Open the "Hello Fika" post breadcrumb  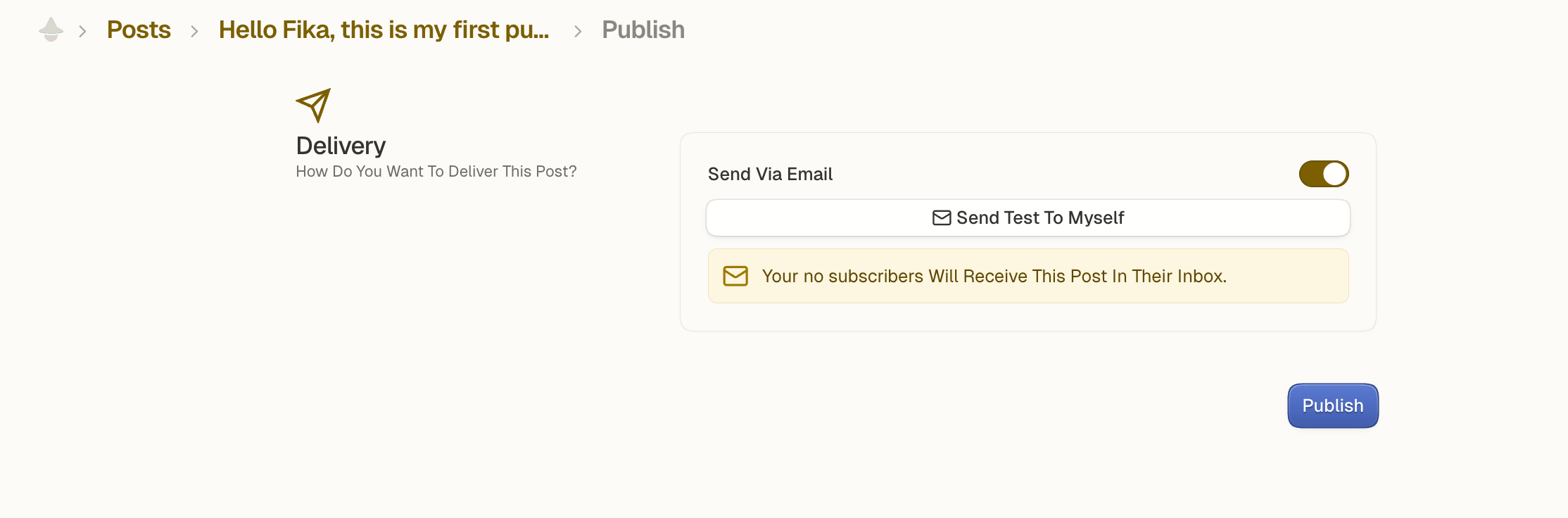[384, 30]
